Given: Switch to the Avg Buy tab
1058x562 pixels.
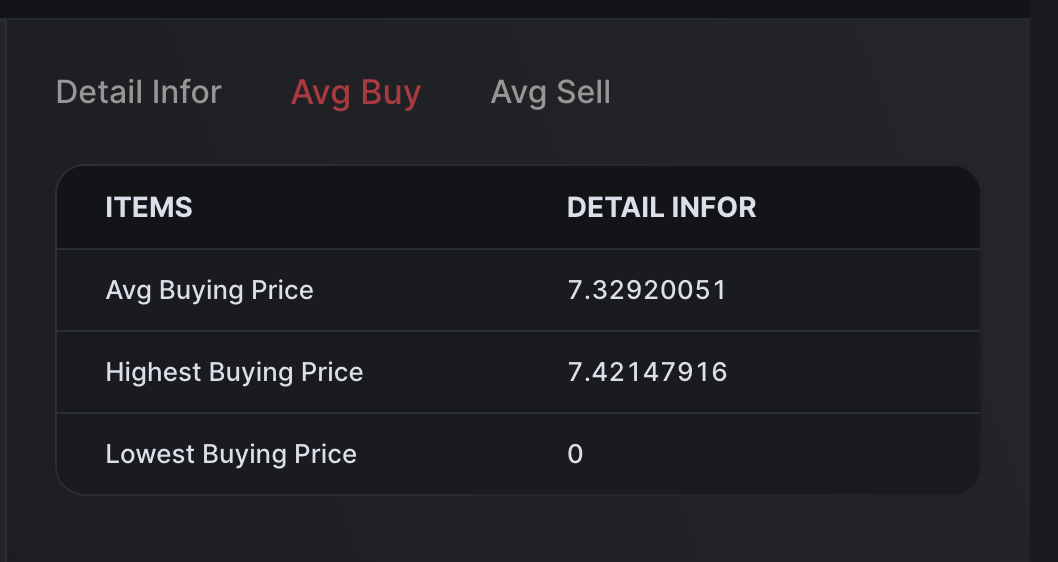Looking at the screenshot, I should click(x=356, y=93).
